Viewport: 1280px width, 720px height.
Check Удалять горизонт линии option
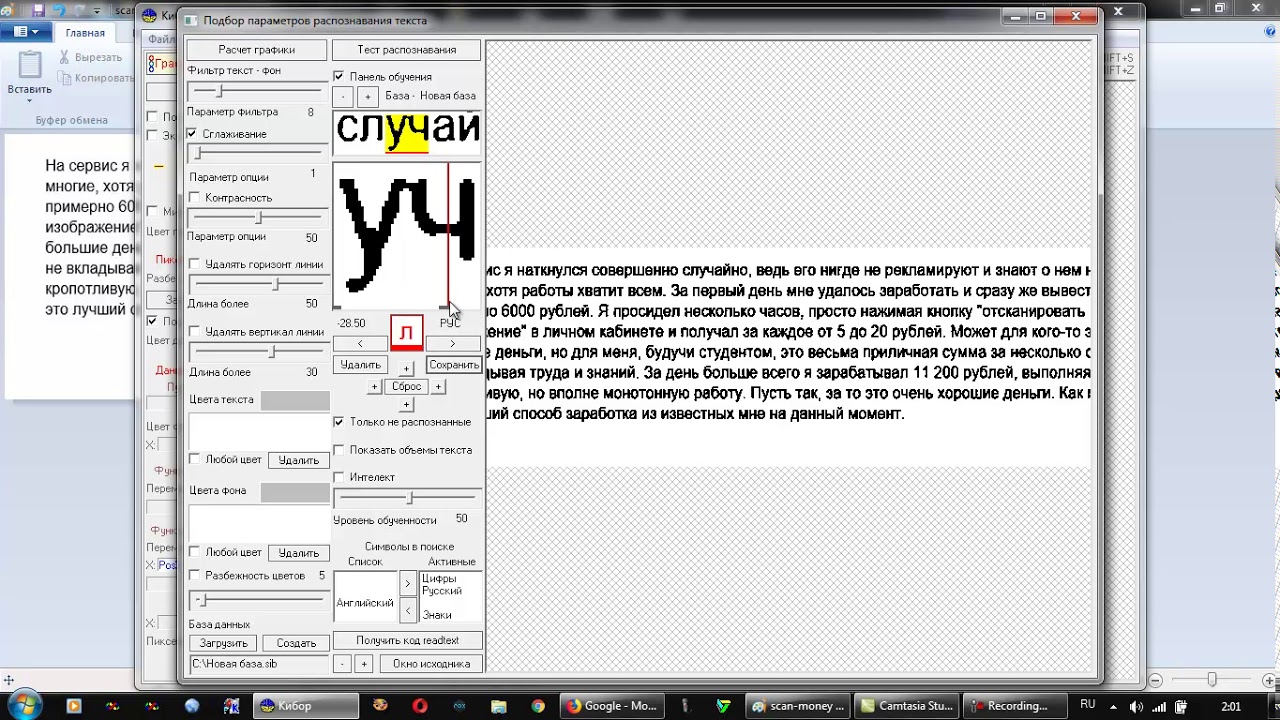195,265
